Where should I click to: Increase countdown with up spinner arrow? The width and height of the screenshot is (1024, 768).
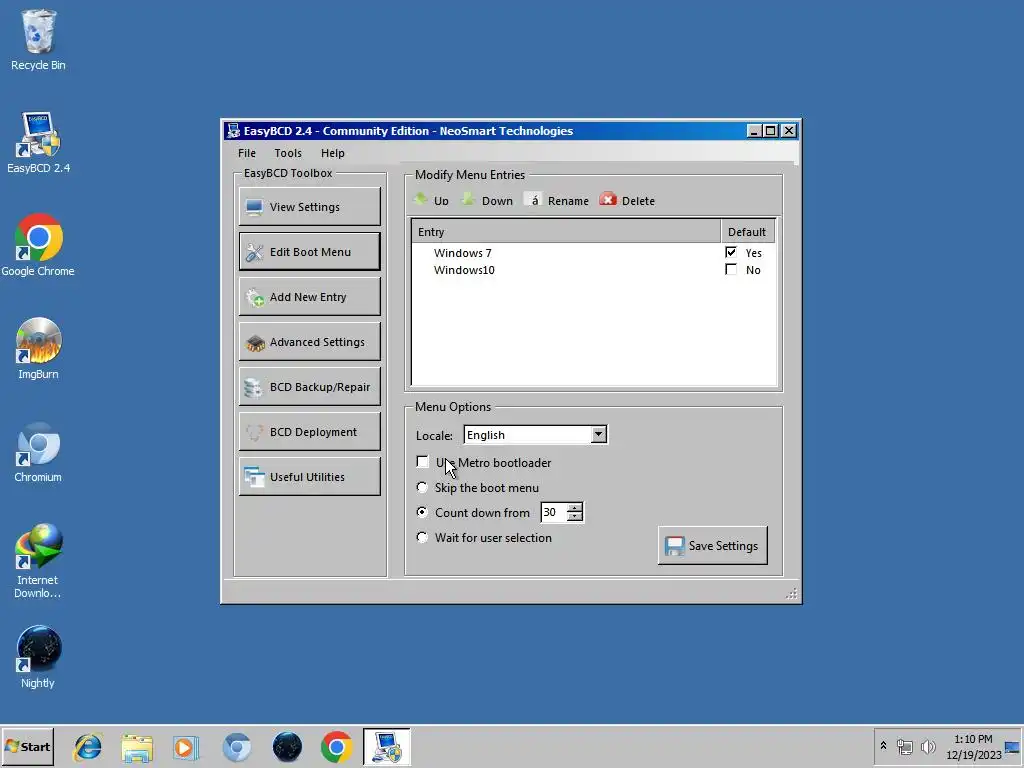(575, 508)
